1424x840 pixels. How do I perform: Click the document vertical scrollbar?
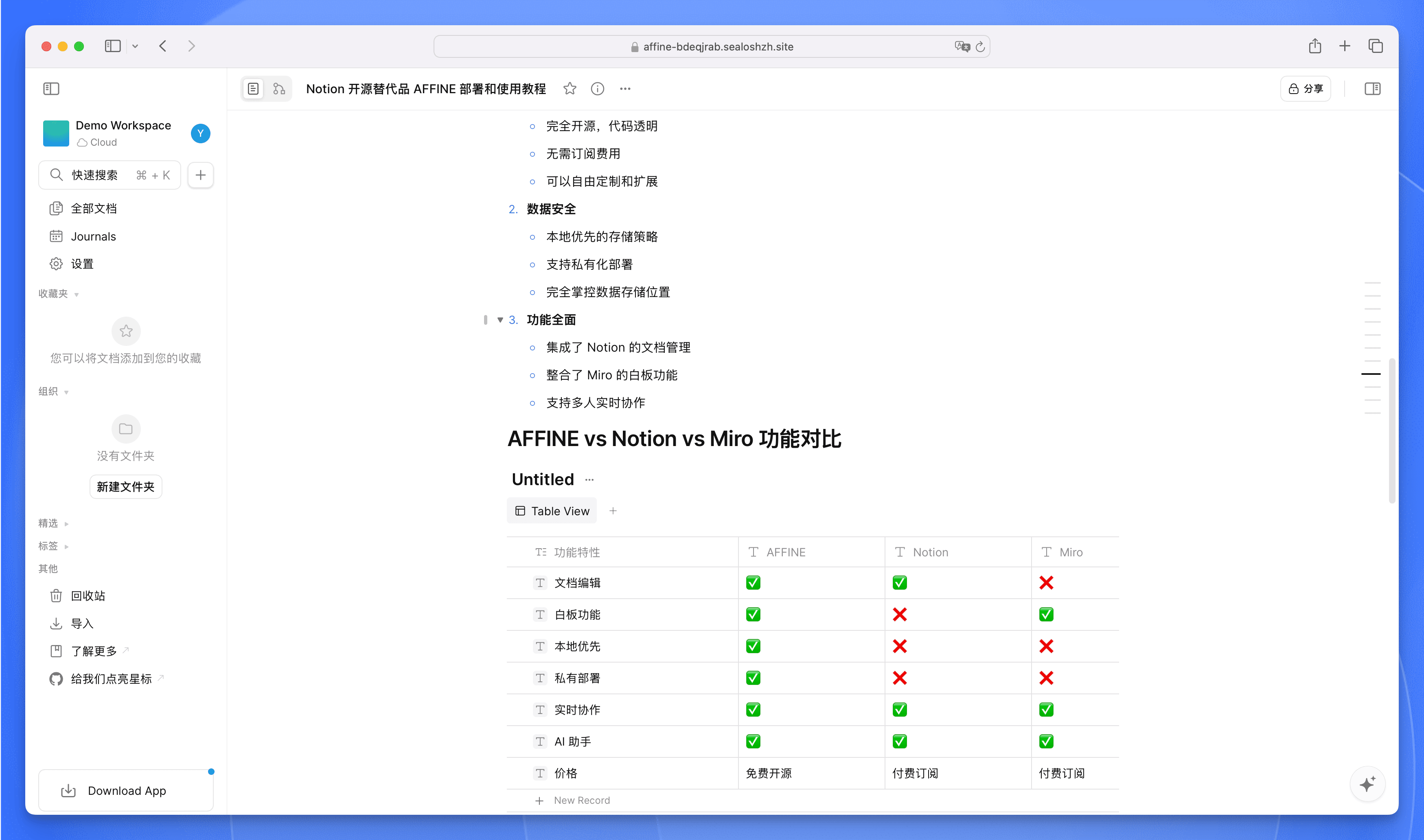tap(1392, 430)
